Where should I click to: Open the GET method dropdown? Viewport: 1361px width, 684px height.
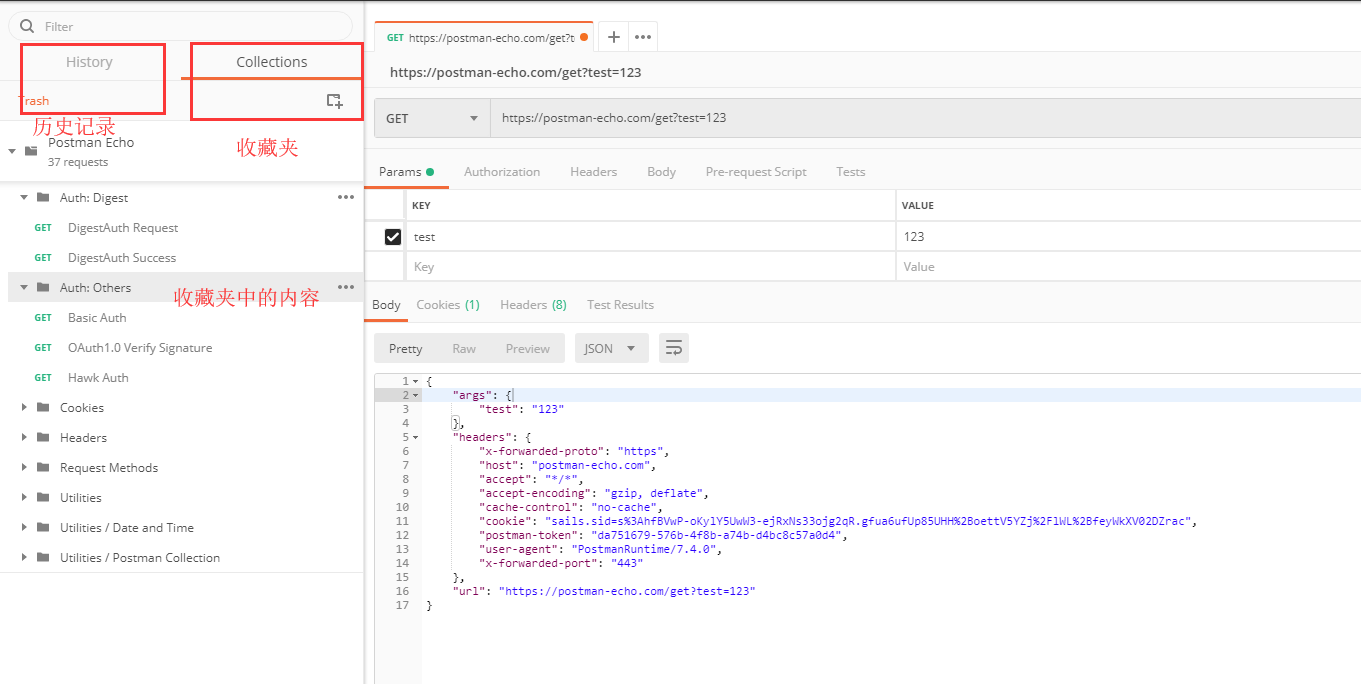coord(432,118)
